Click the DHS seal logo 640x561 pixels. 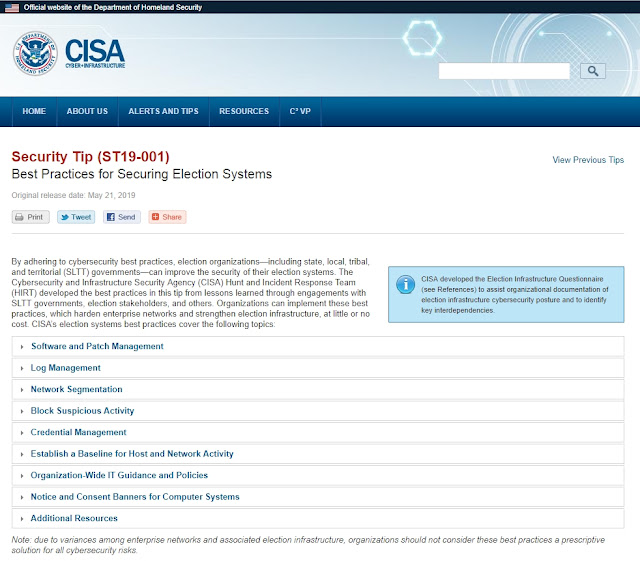pos(35,53)
